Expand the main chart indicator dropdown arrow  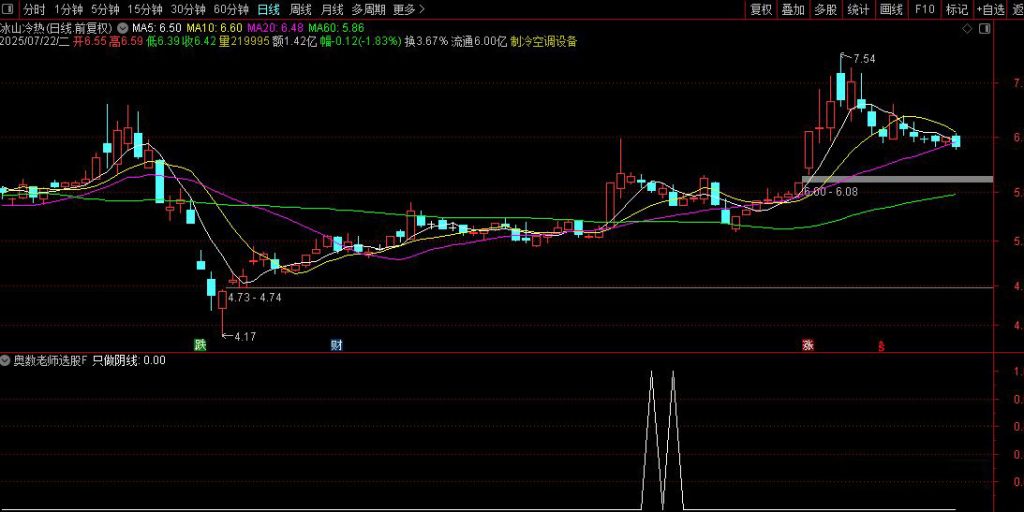pos(122,29)
